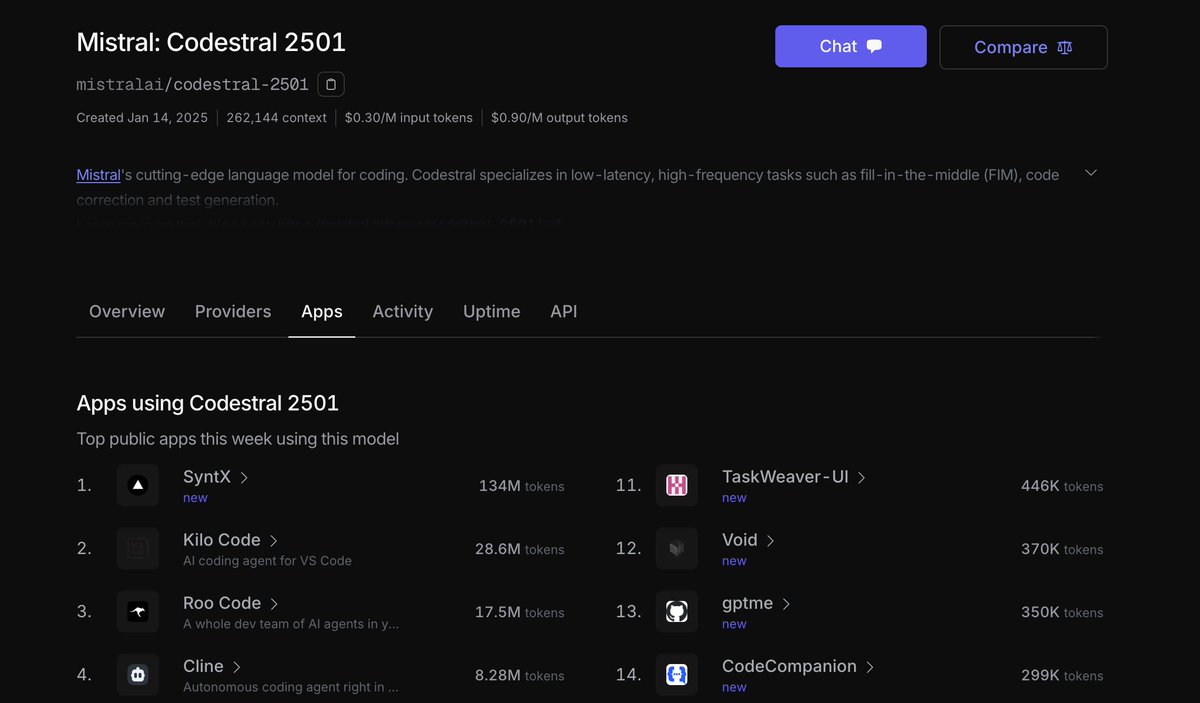Open the CodeCompanion app link
Screen dimensions: 1200x703
pyautogui.click(x=789, y=666)
